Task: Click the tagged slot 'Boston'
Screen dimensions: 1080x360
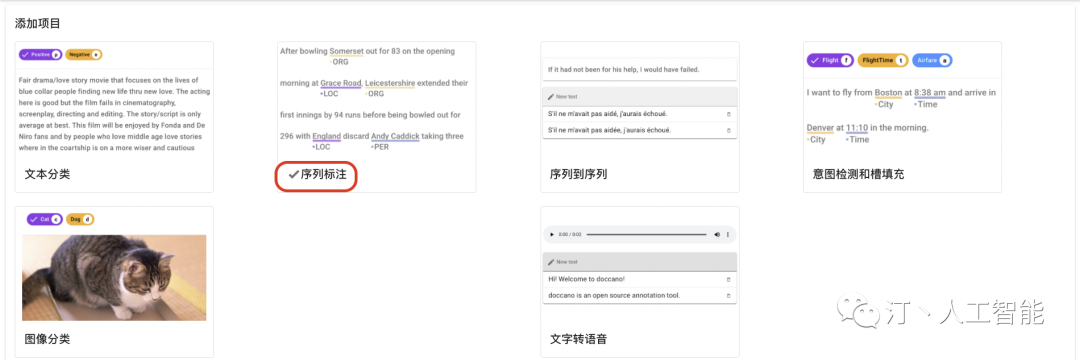Action: pos(888,93)
